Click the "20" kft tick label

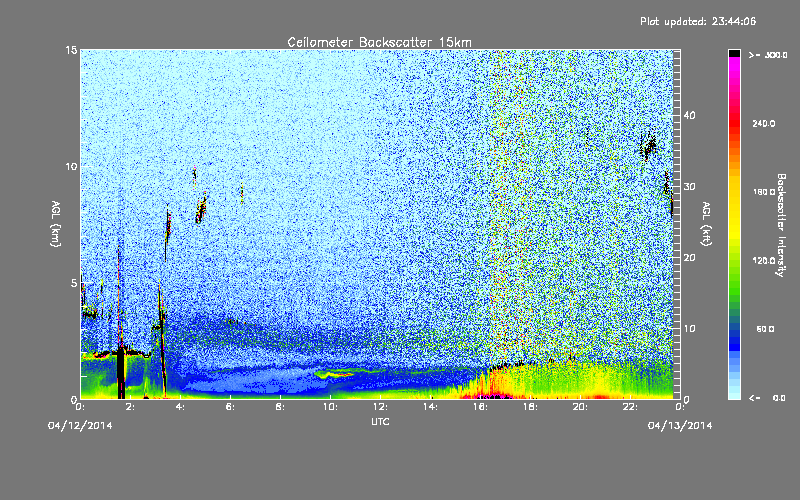pos(689,257)
